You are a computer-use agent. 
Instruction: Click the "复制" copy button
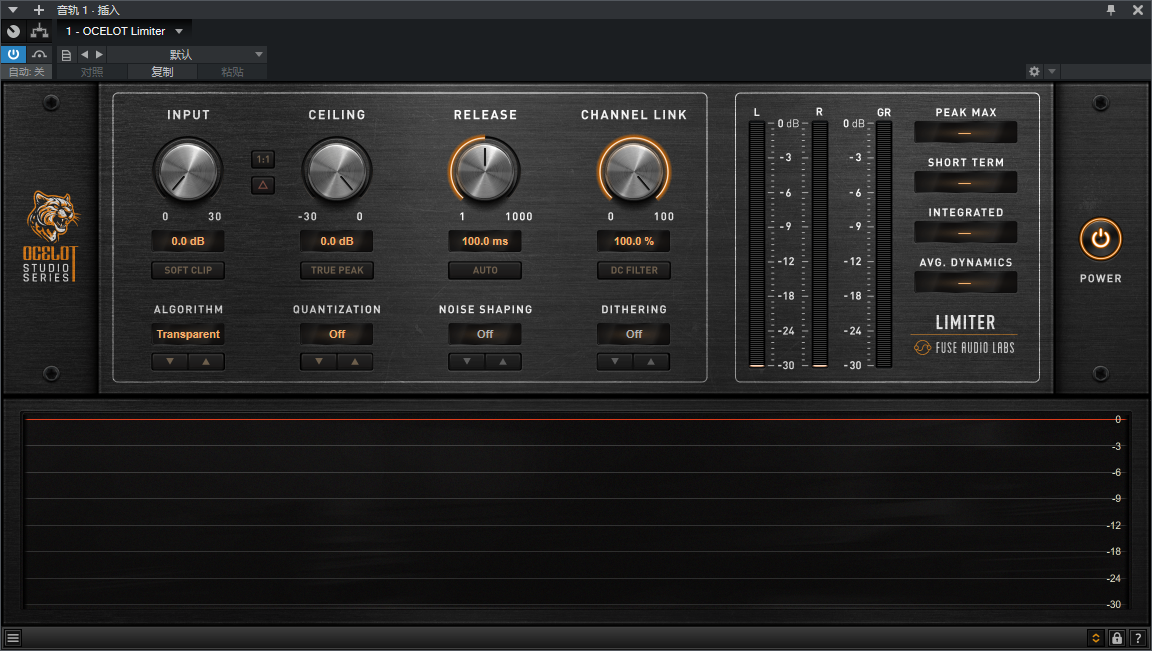coord(162,72)
